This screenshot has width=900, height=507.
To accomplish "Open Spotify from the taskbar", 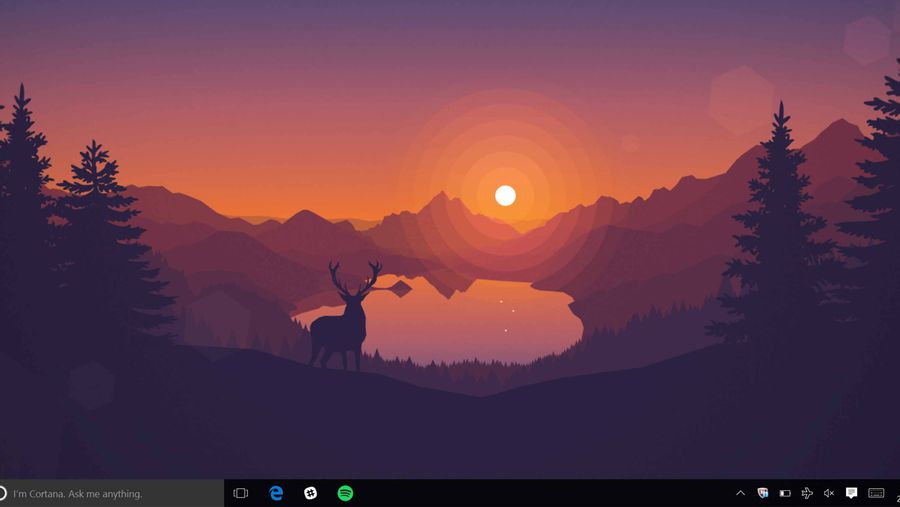I will pyautogui.click(x=345, y=493).
